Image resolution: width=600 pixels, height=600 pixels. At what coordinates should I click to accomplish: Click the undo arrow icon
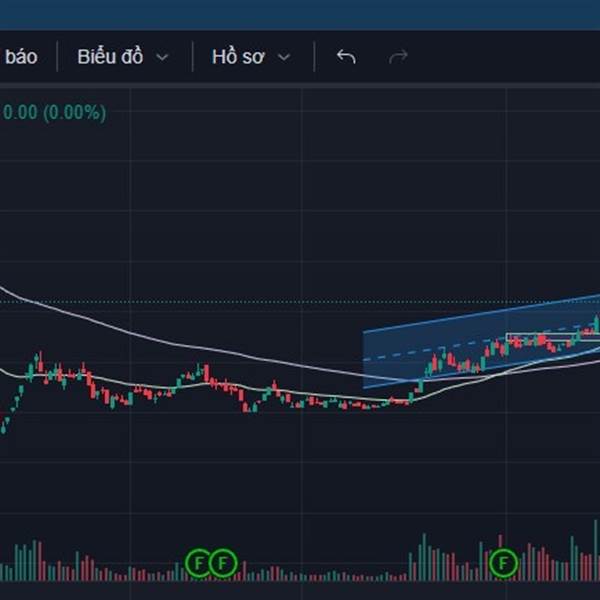[346, 57]
